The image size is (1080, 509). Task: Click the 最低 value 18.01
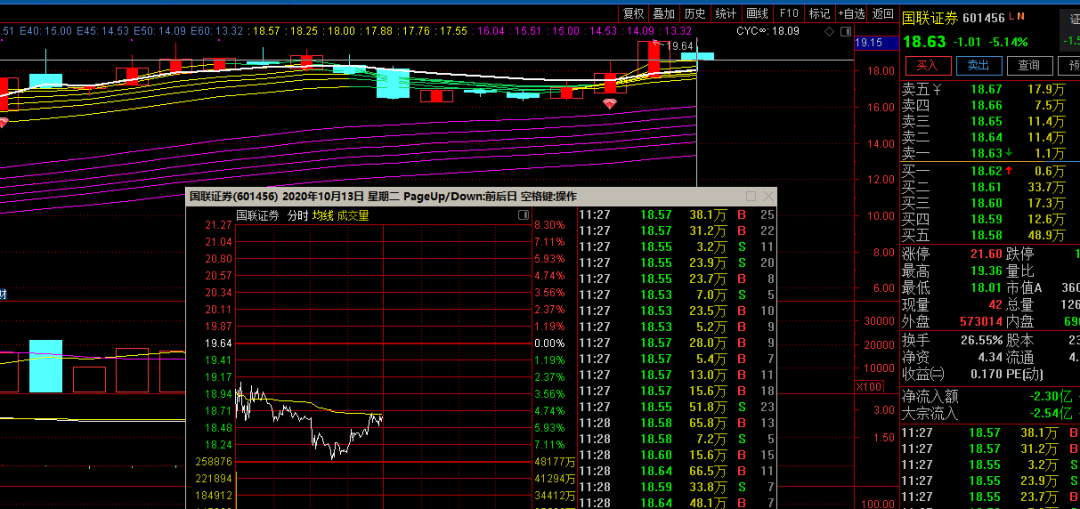986,288
